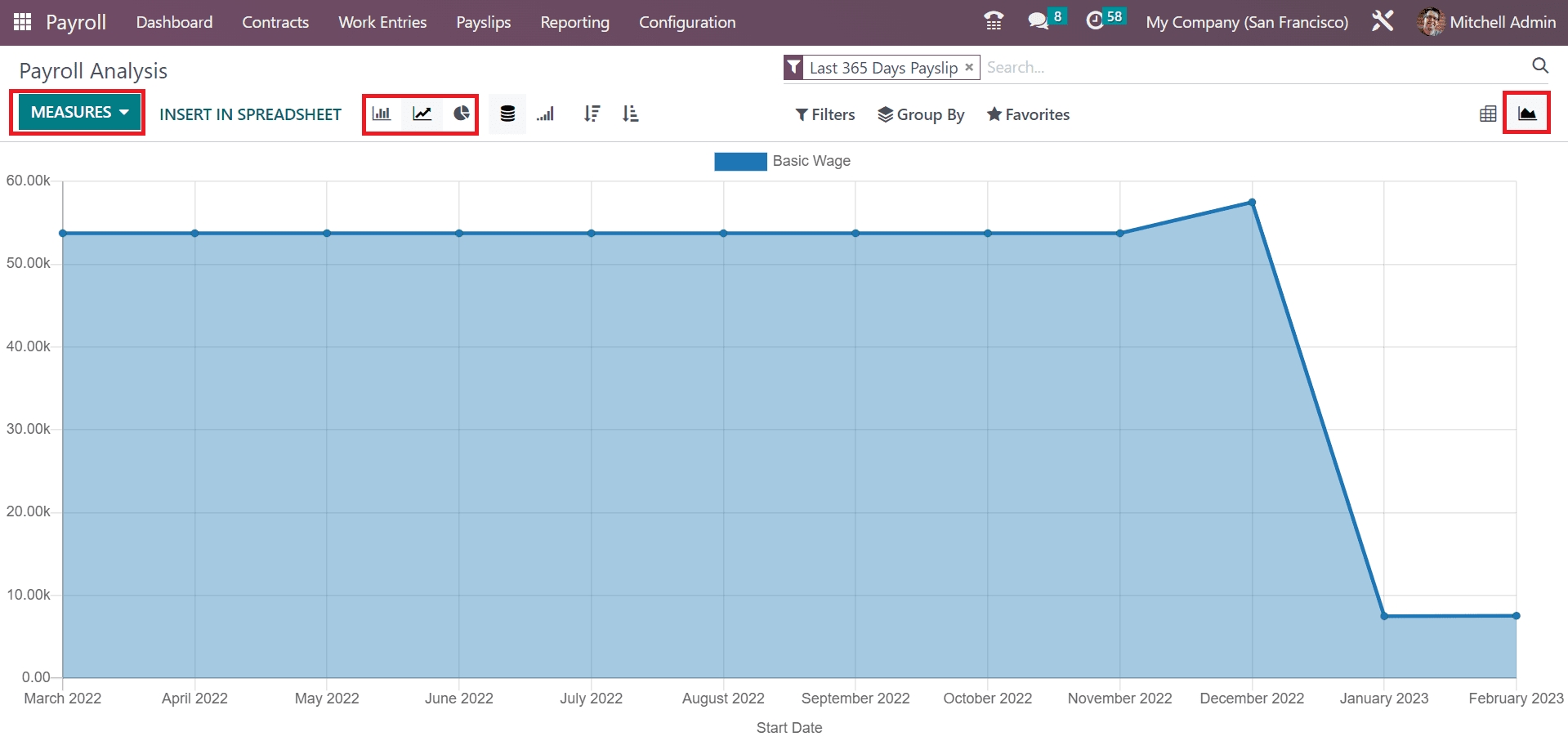The height and width of the screenshot is (741, 1568).
Task: Sort data in descending order
Action: (592, 114)
